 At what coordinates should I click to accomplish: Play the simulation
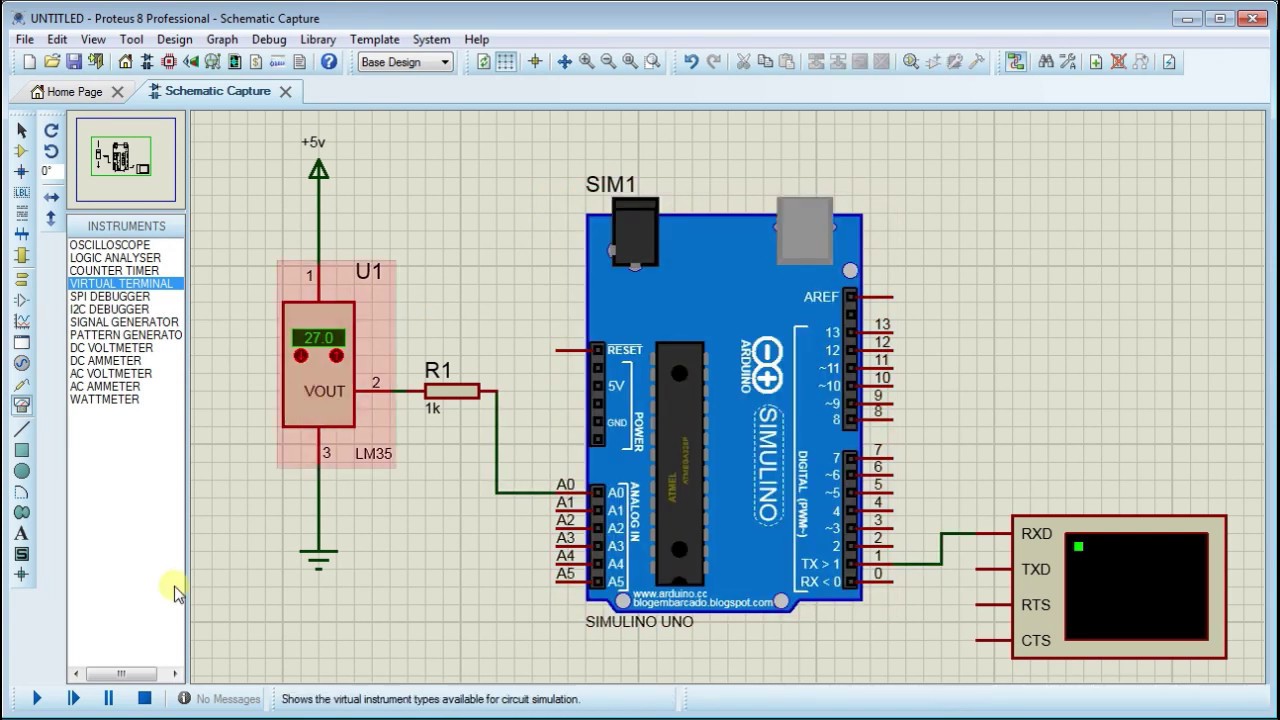[37, 698]
